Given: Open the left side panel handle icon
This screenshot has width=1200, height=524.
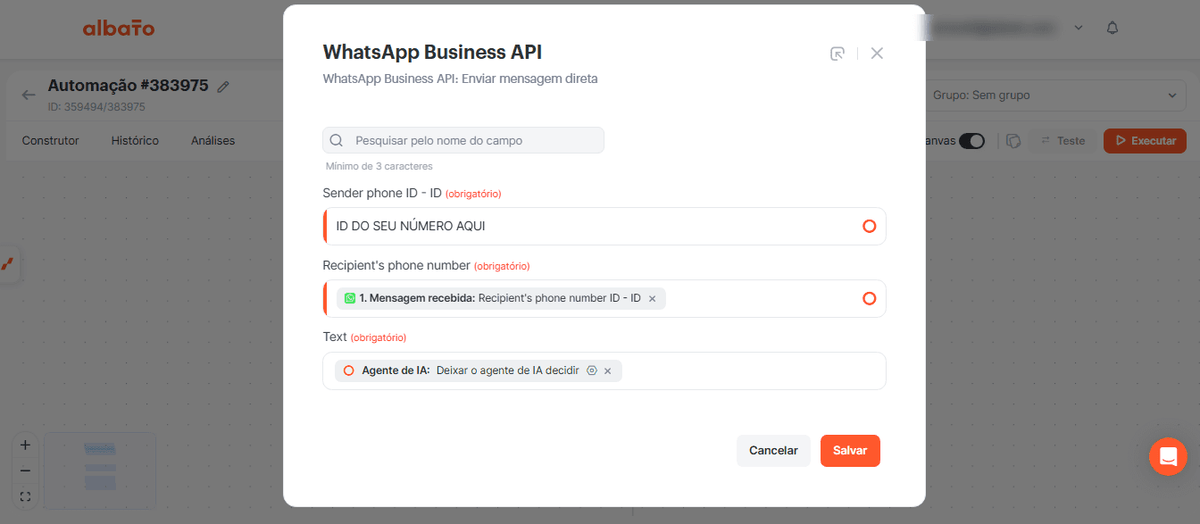Looking at the screenshot, I should 7,264.
